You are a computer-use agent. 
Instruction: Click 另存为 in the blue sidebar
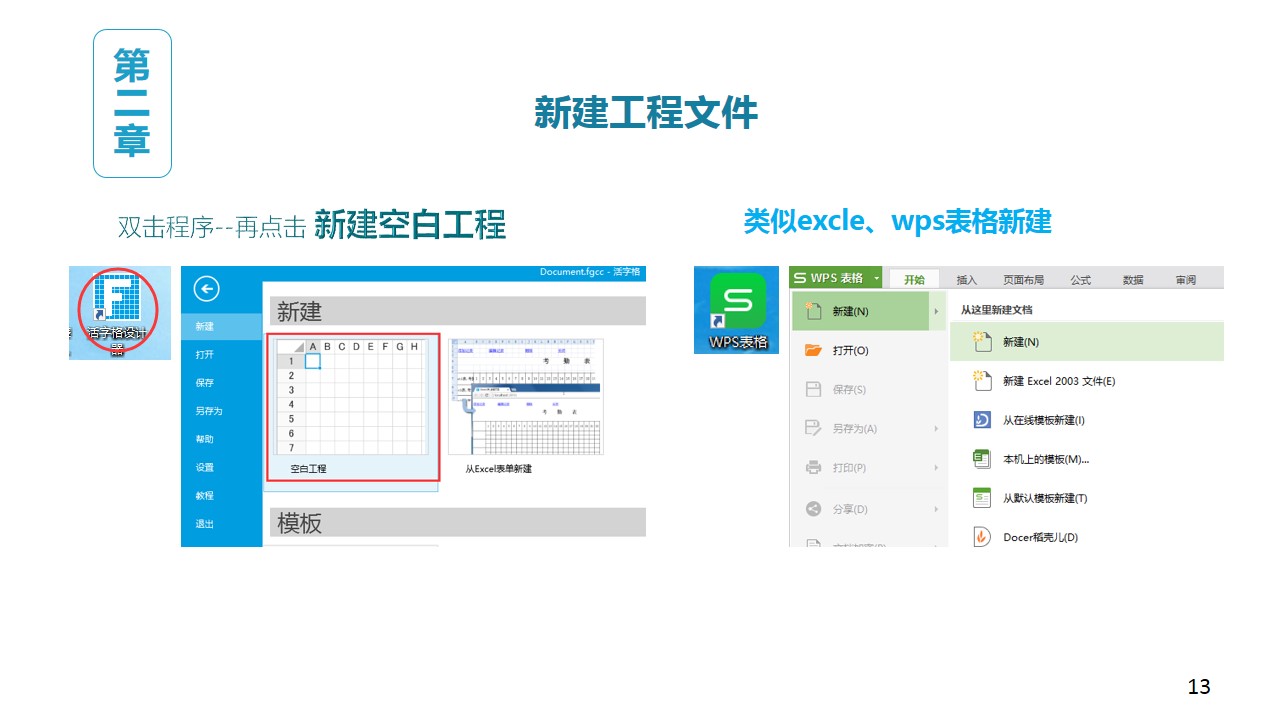click(x=209, y=411)
